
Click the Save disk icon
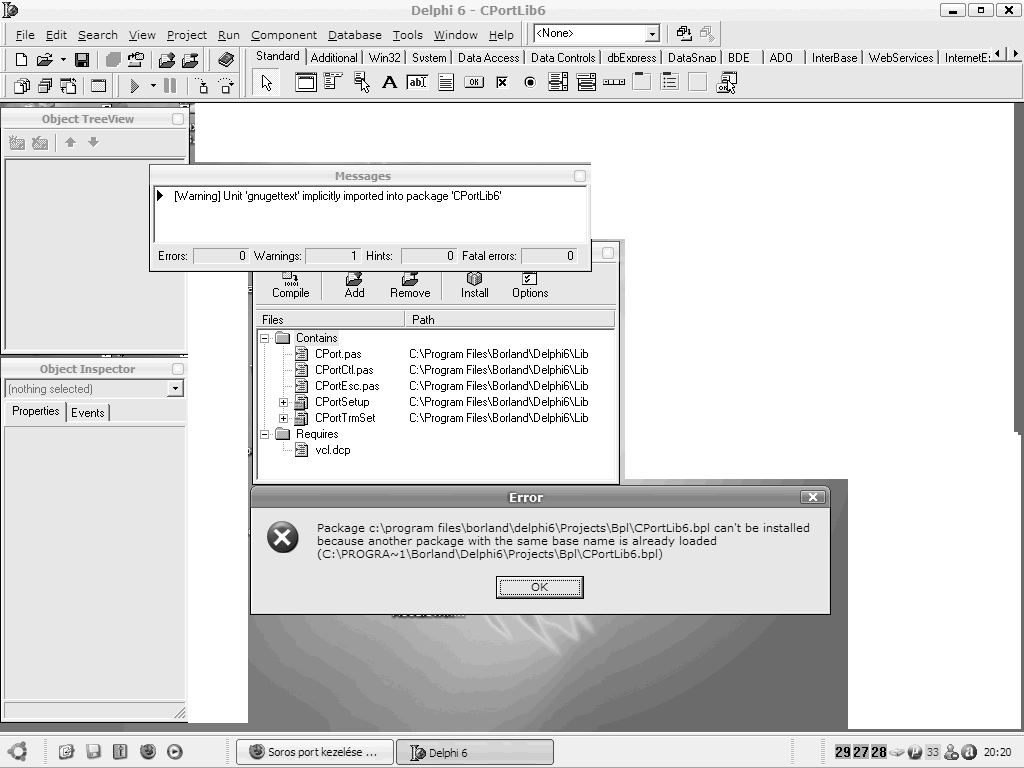(82, 60)
